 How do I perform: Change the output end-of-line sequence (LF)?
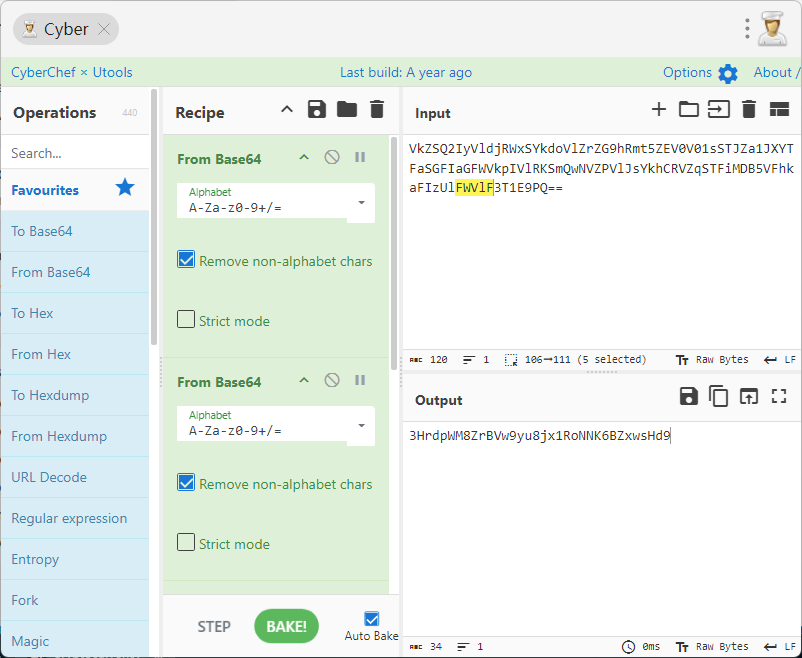tap(779, 647)
